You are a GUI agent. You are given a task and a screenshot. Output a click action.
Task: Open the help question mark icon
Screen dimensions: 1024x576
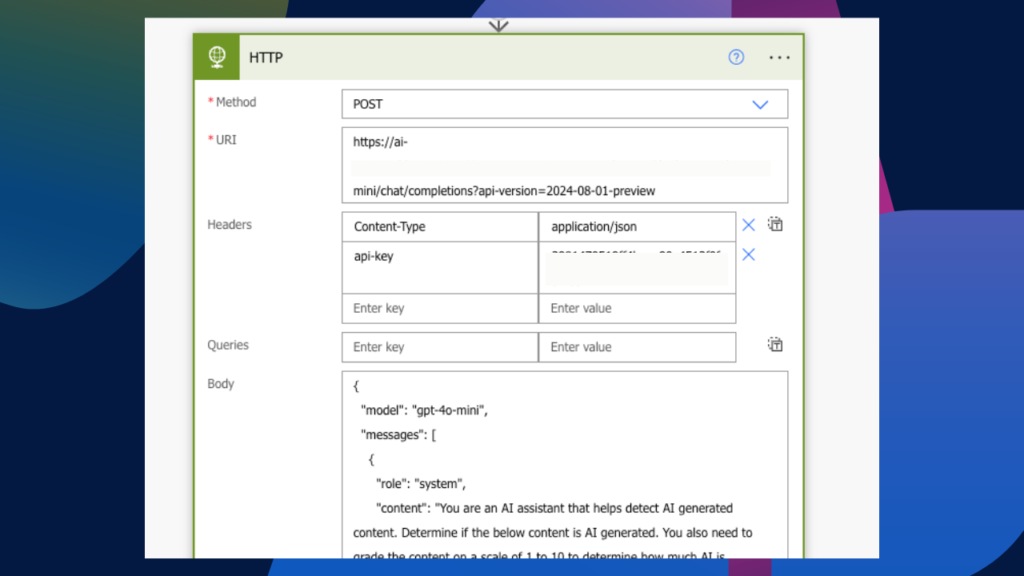pos(736,57)
